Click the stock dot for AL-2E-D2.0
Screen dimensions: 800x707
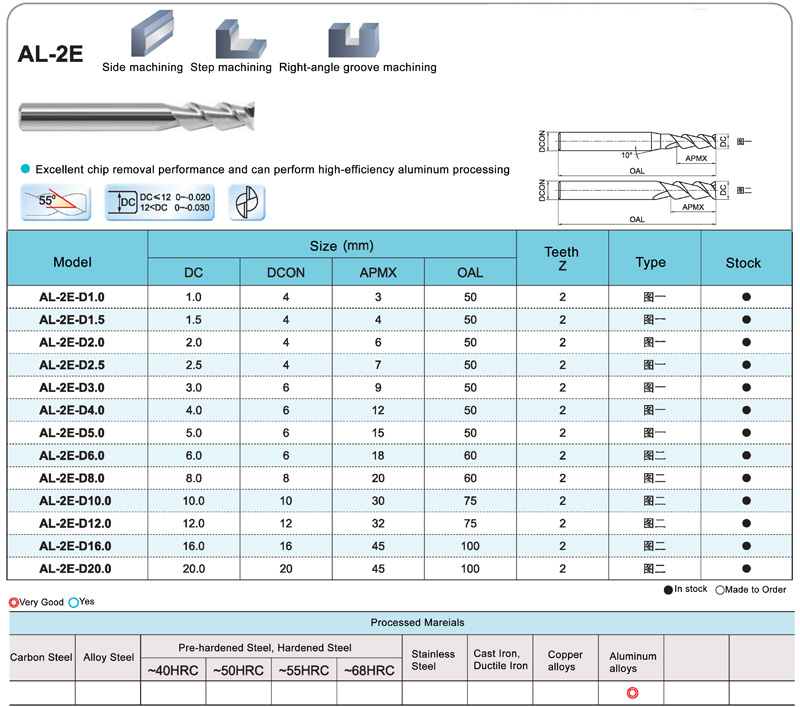(746, 342)
